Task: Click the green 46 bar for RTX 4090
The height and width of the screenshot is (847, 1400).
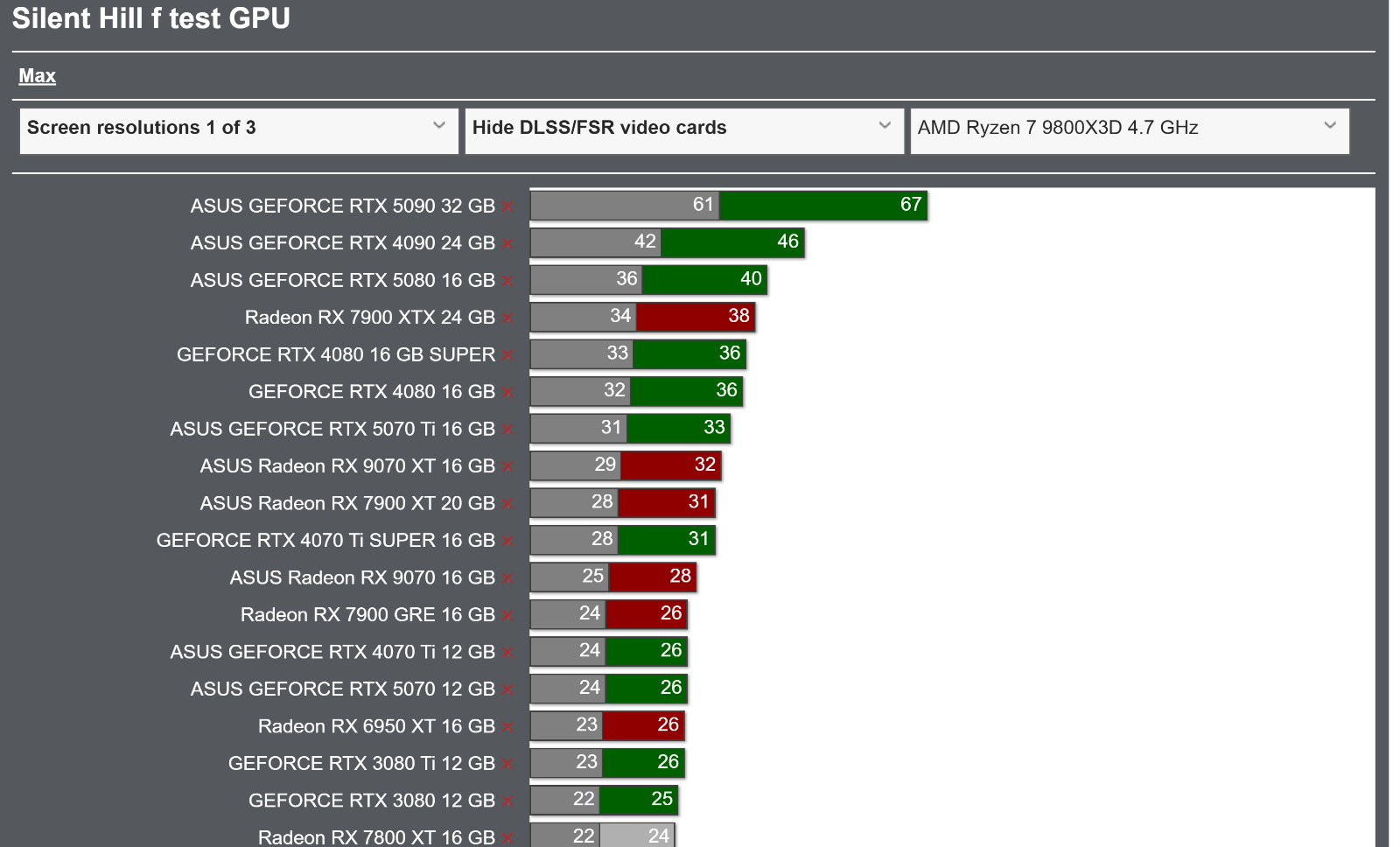Action: (732, 242)
